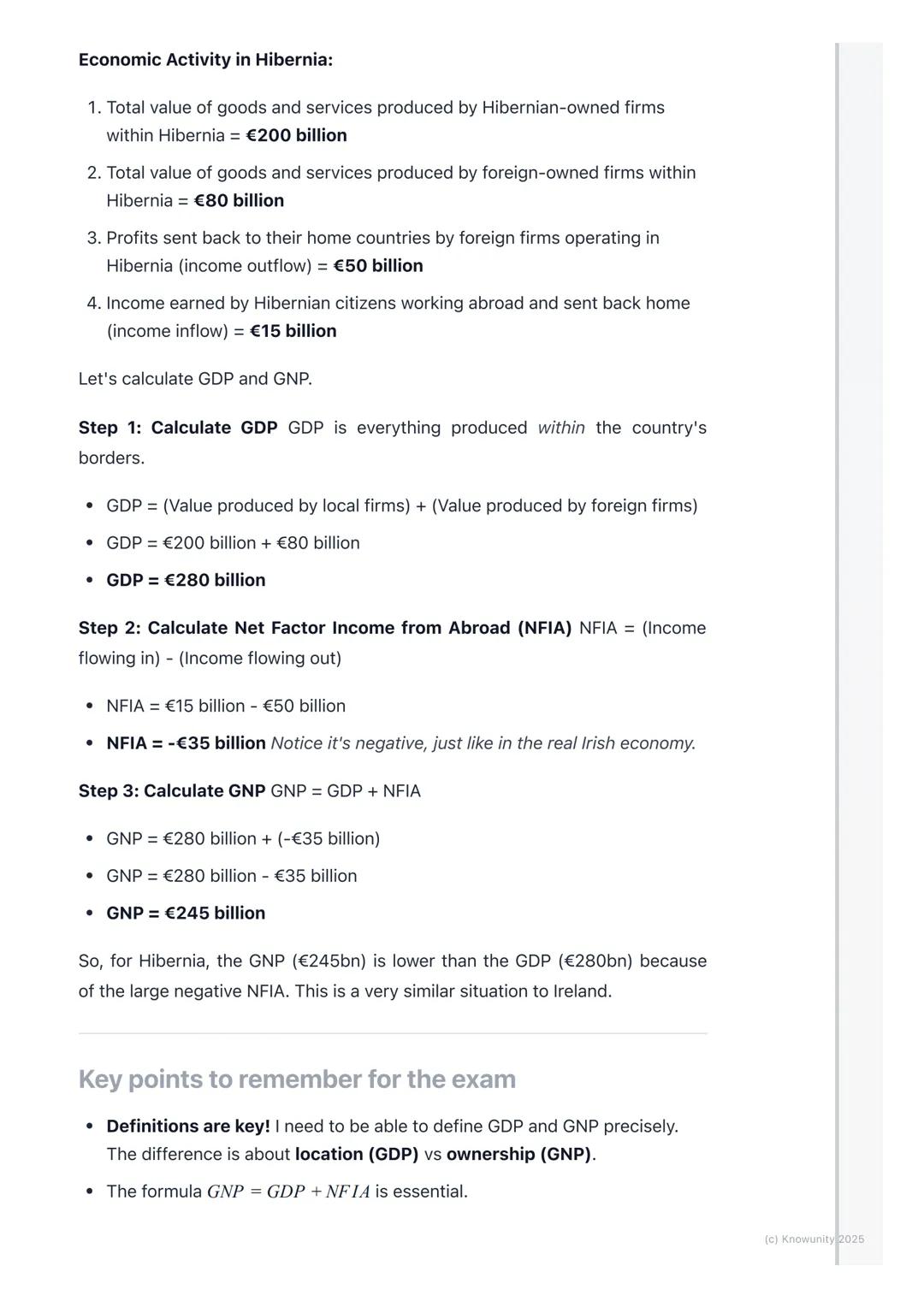Click the bold "€80 billion" value
The width and height of the screenshot is (924, 1307).
pyautogui.click(x=239, y=201)
